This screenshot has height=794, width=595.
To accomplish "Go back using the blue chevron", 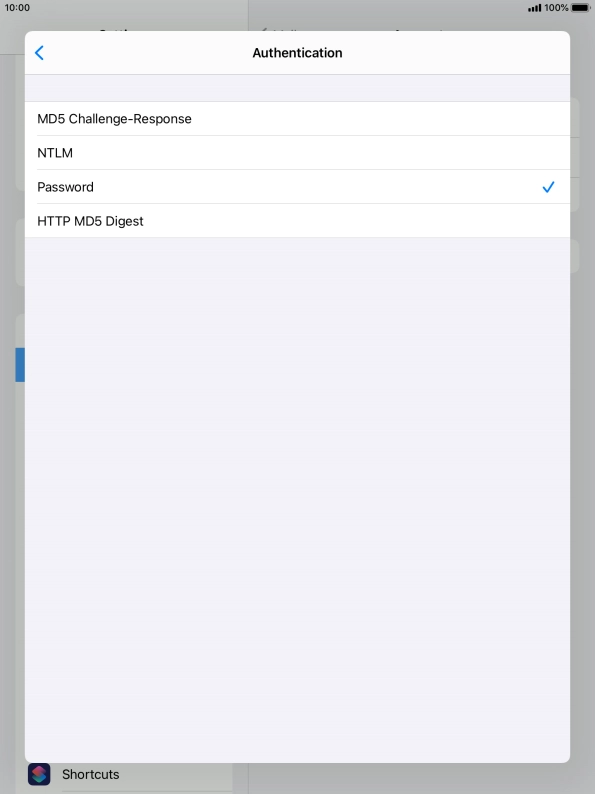I will [x=39, y=53].
